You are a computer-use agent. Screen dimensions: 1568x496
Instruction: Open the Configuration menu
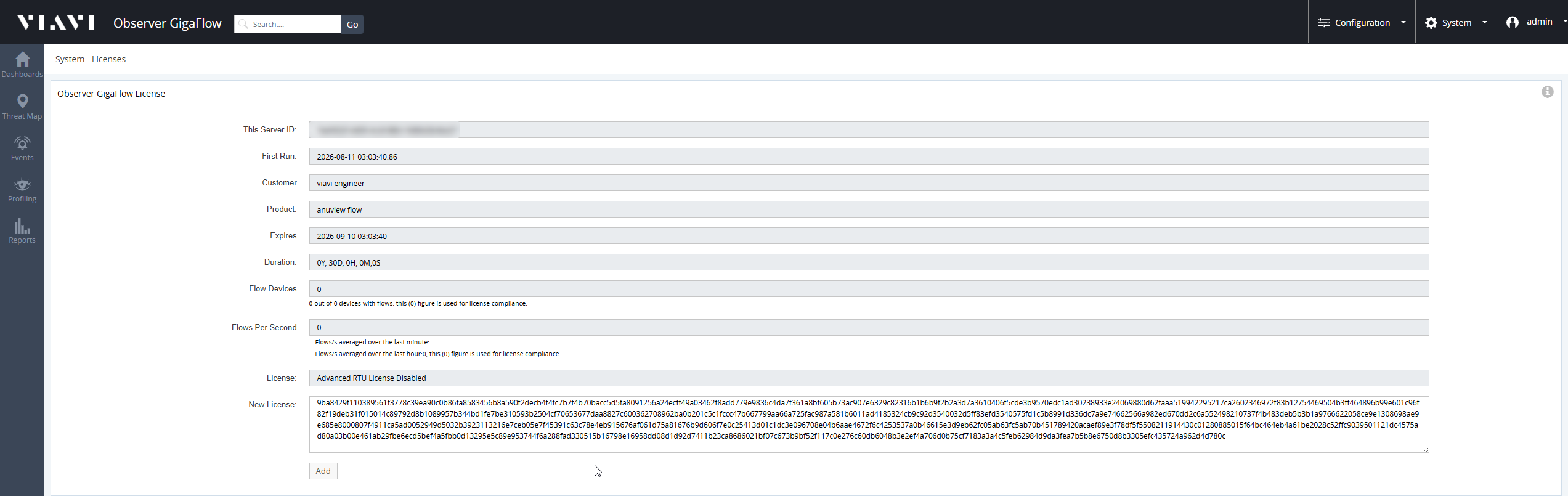(x=1362, y=23)
